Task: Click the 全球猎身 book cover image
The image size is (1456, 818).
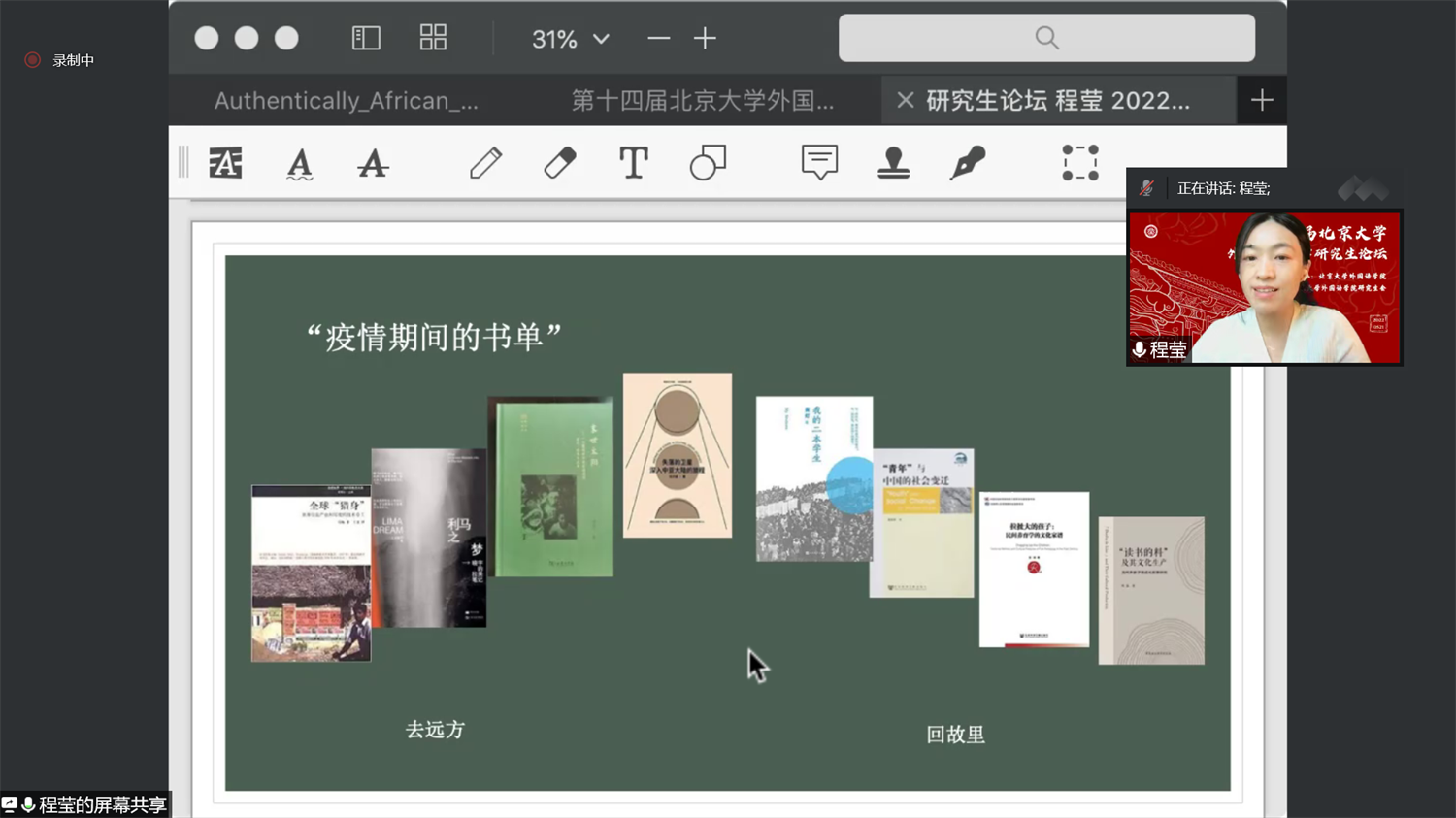Action: pyautogui.click(x=310, y=573)
